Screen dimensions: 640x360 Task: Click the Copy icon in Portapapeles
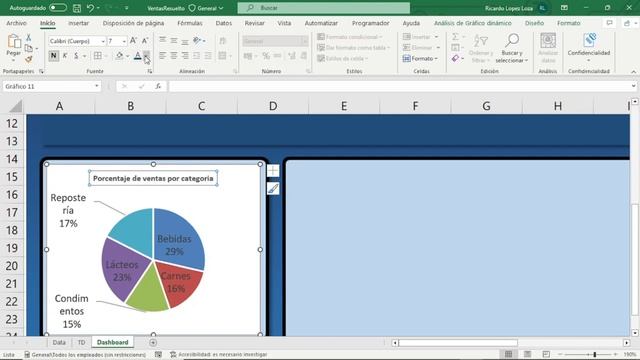29,48
